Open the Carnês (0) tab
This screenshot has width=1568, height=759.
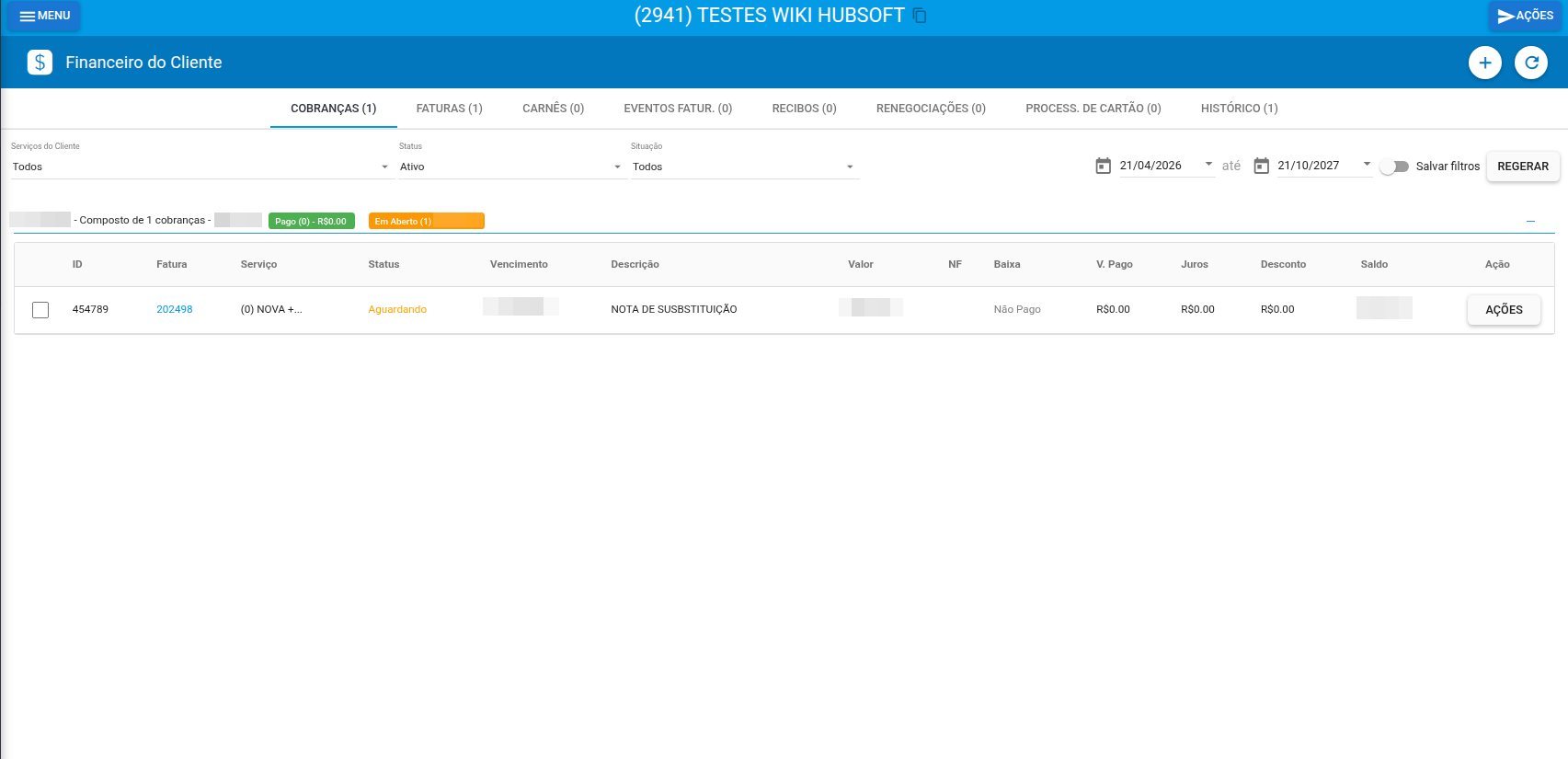coord(553,109)
